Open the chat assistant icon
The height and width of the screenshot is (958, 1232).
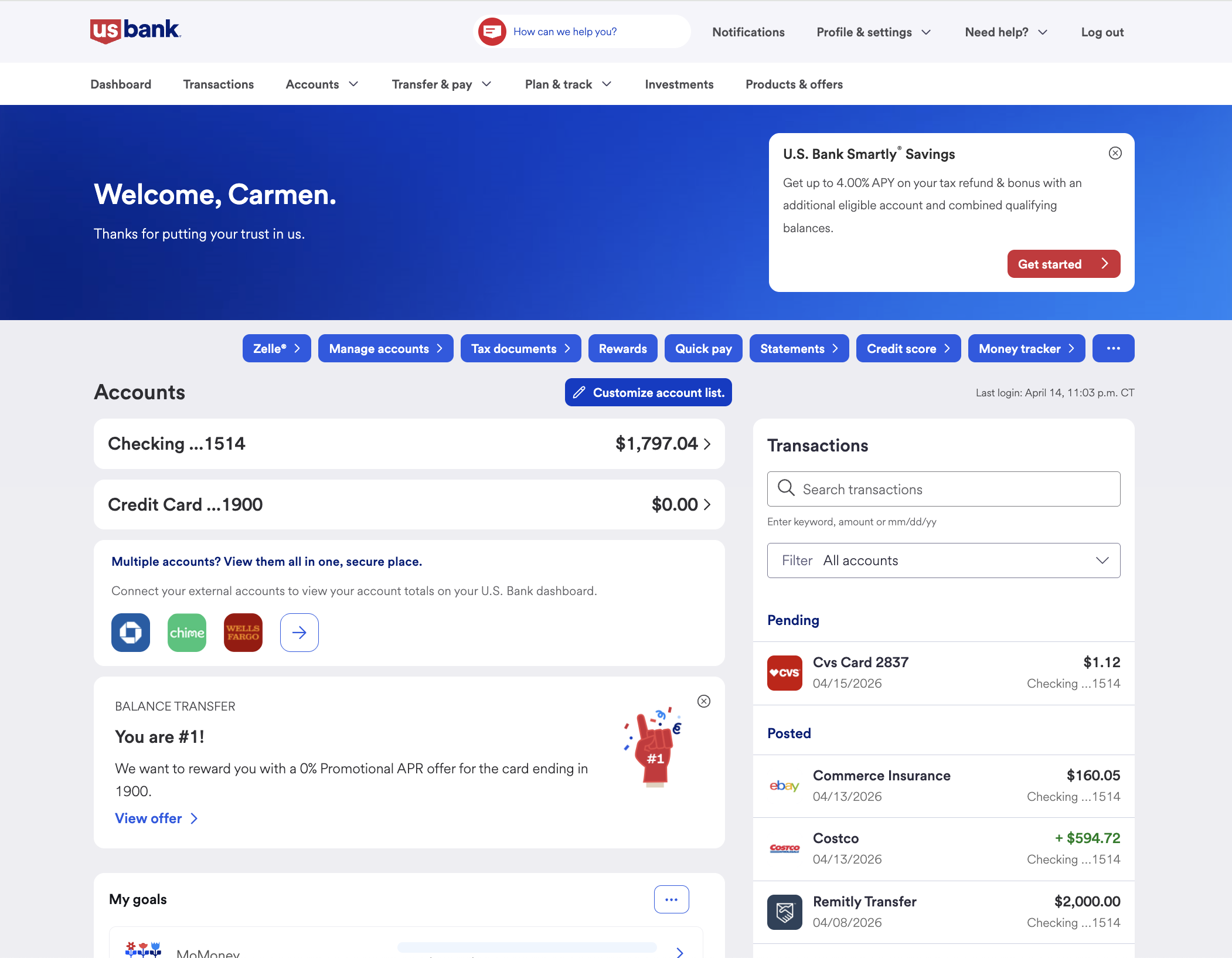pos(492,32)
